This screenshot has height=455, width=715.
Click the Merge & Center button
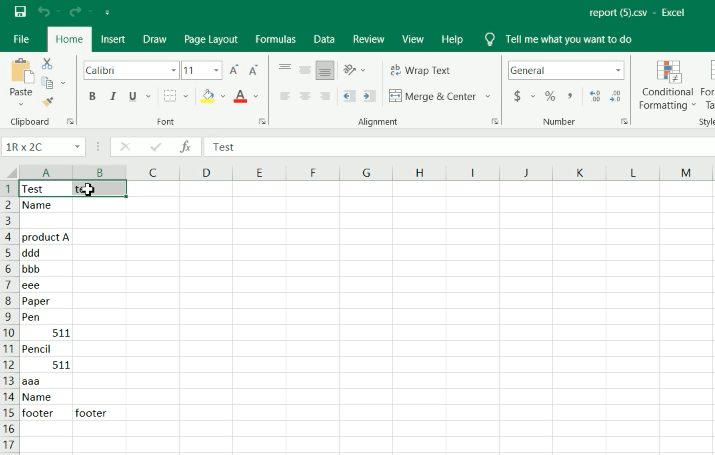433,96
